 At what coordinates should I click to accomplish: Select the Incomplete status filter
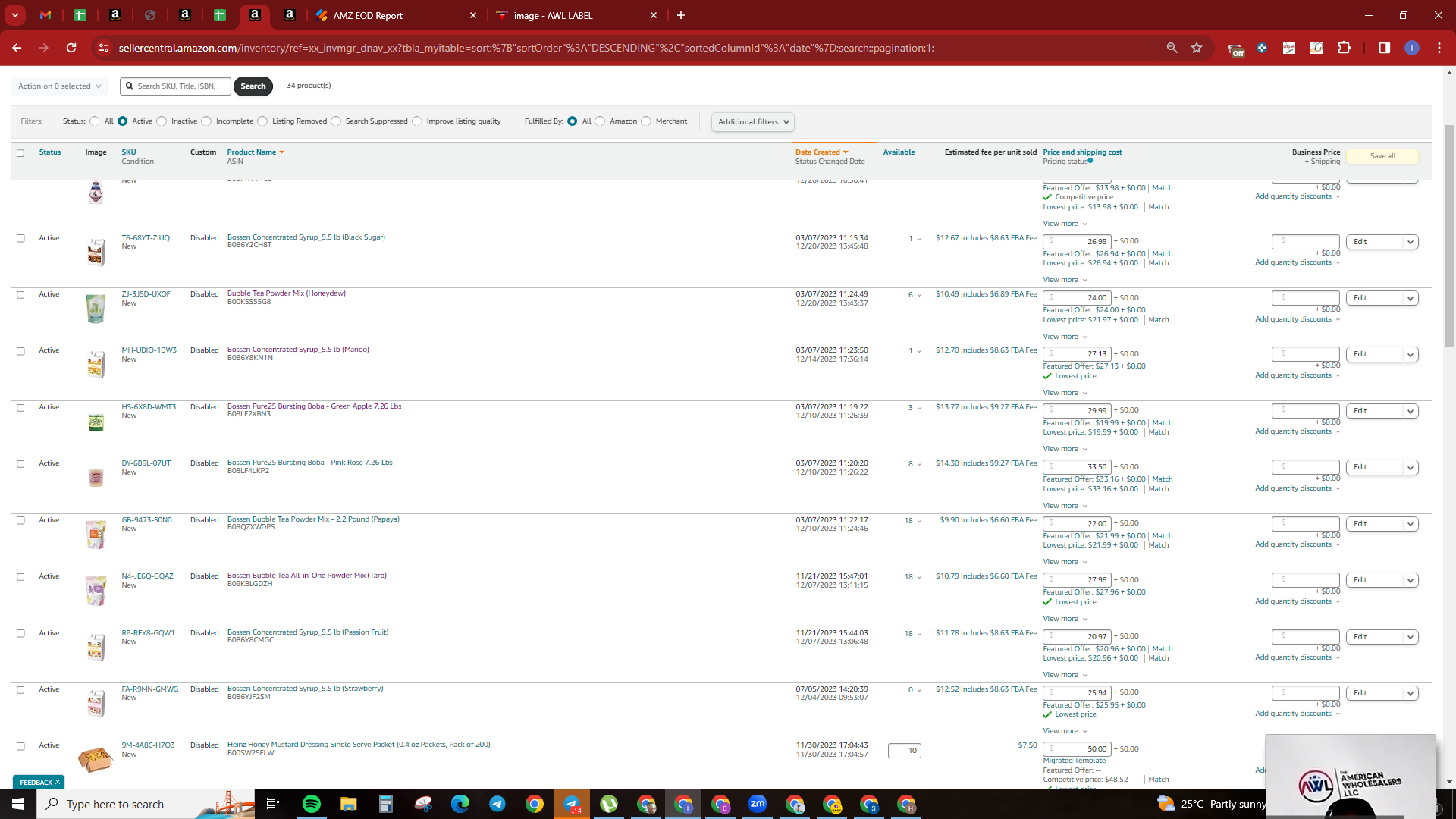coord(206,121)
